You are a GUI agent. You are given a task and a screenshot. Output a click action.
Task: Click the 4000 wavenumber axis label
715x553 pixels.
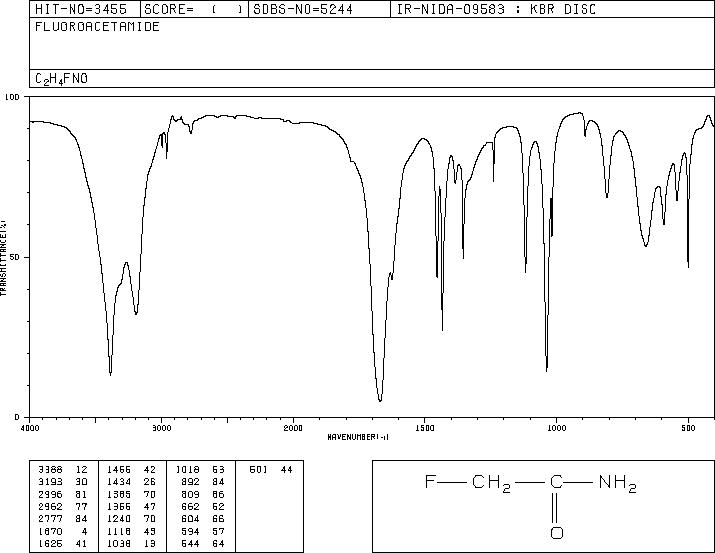pyautogui.click(x=30, y=428)
